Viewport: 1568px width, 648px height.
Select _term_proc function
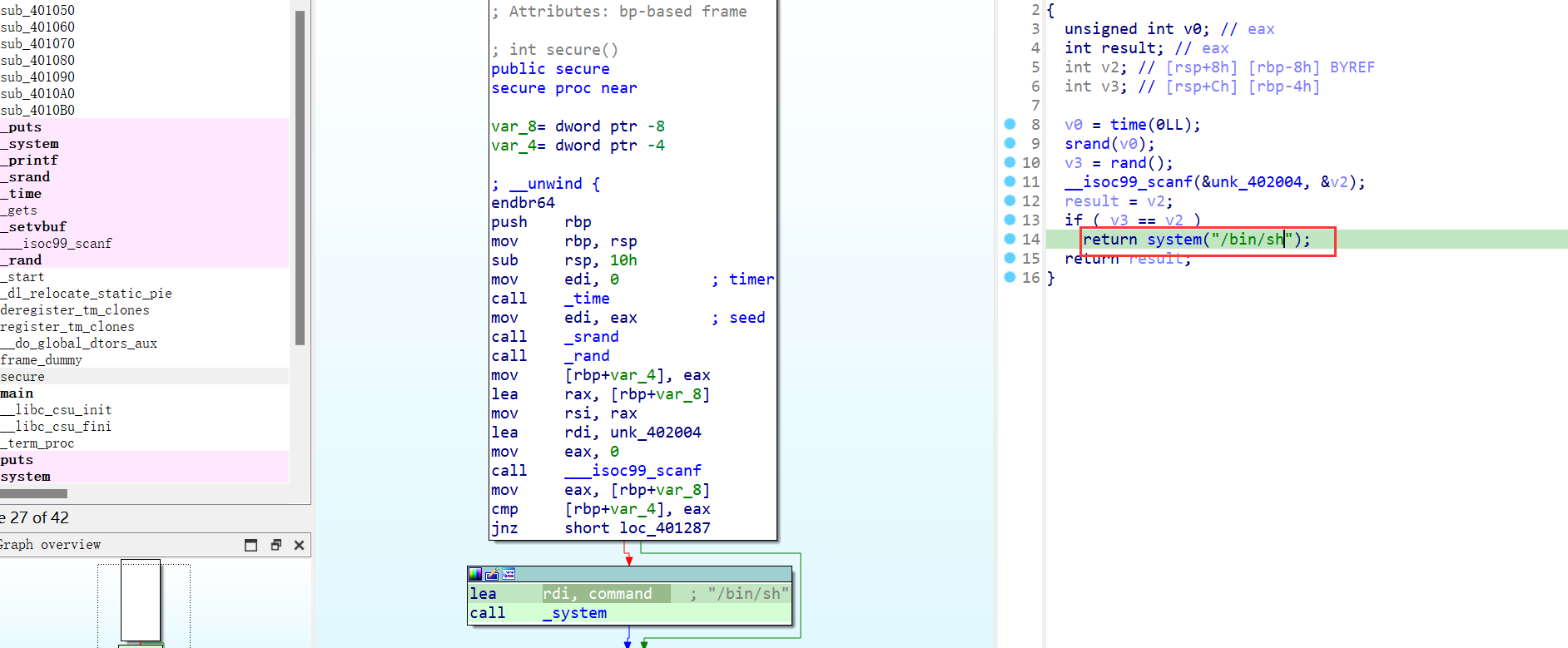click(144, 443)
